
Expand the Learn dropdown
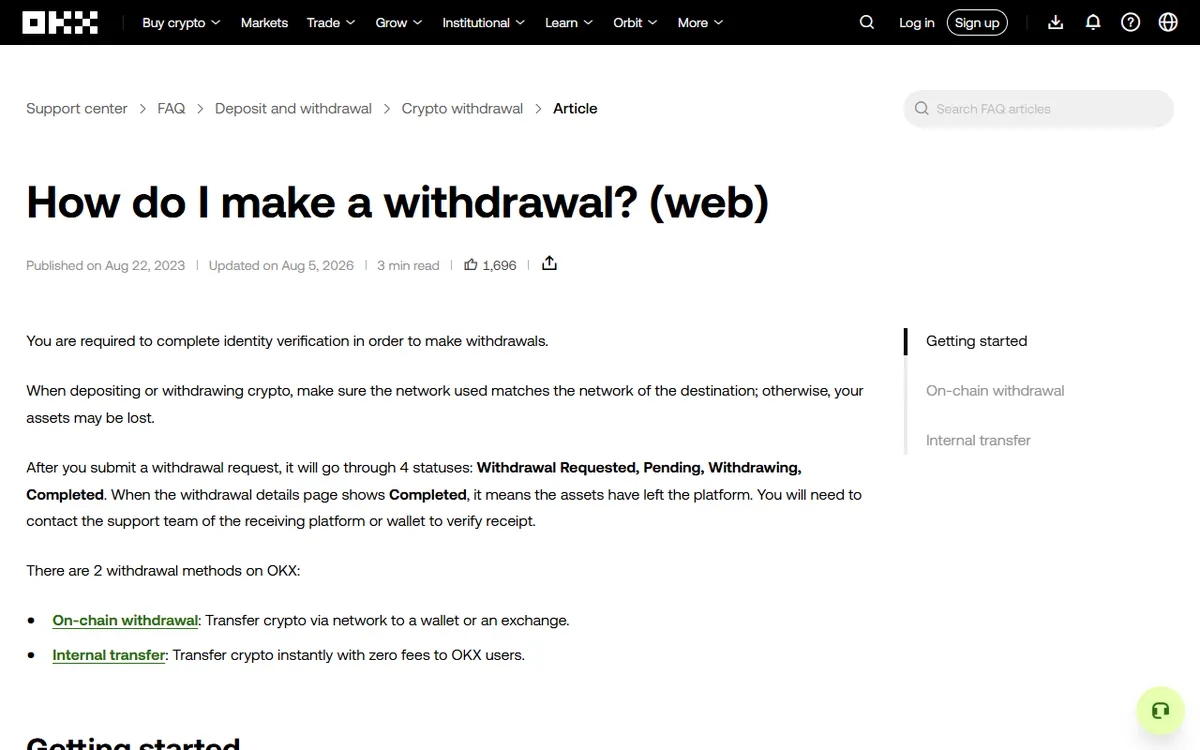tap(569, 22)
